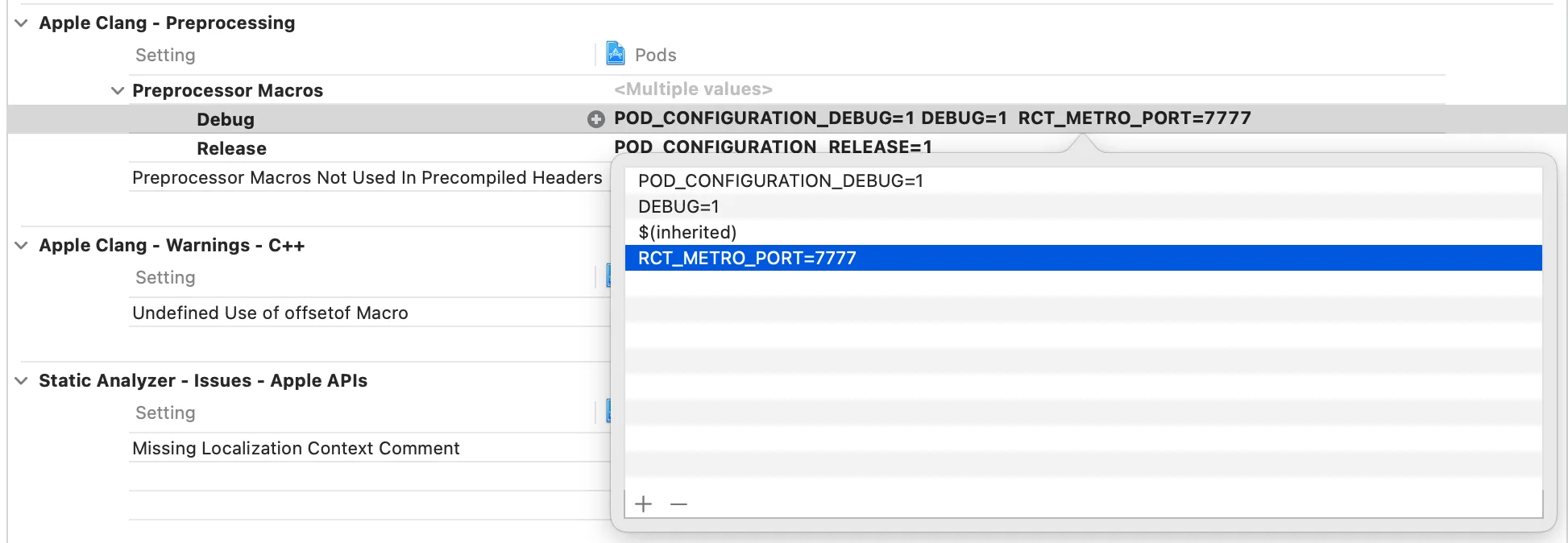Add a new macro with the plus button
The image size is (1568, 543).
[x=643, y=504]
